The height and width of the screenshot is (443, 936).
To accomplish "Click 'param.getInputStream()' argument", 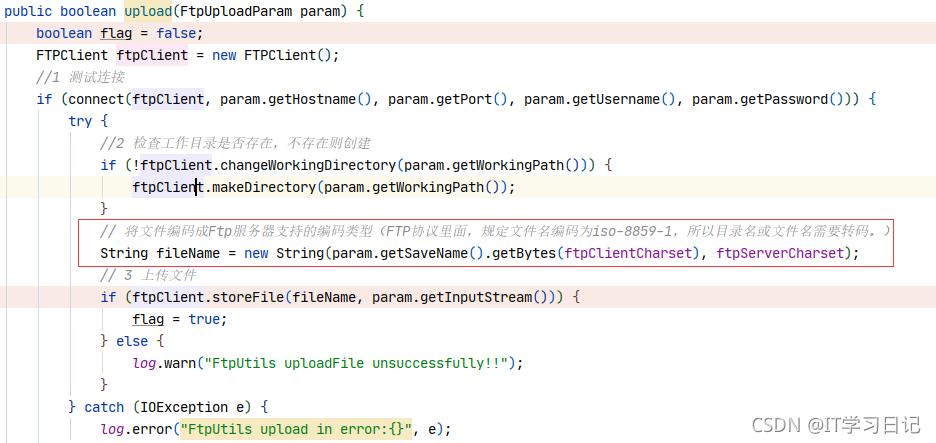I will (460, 297).
